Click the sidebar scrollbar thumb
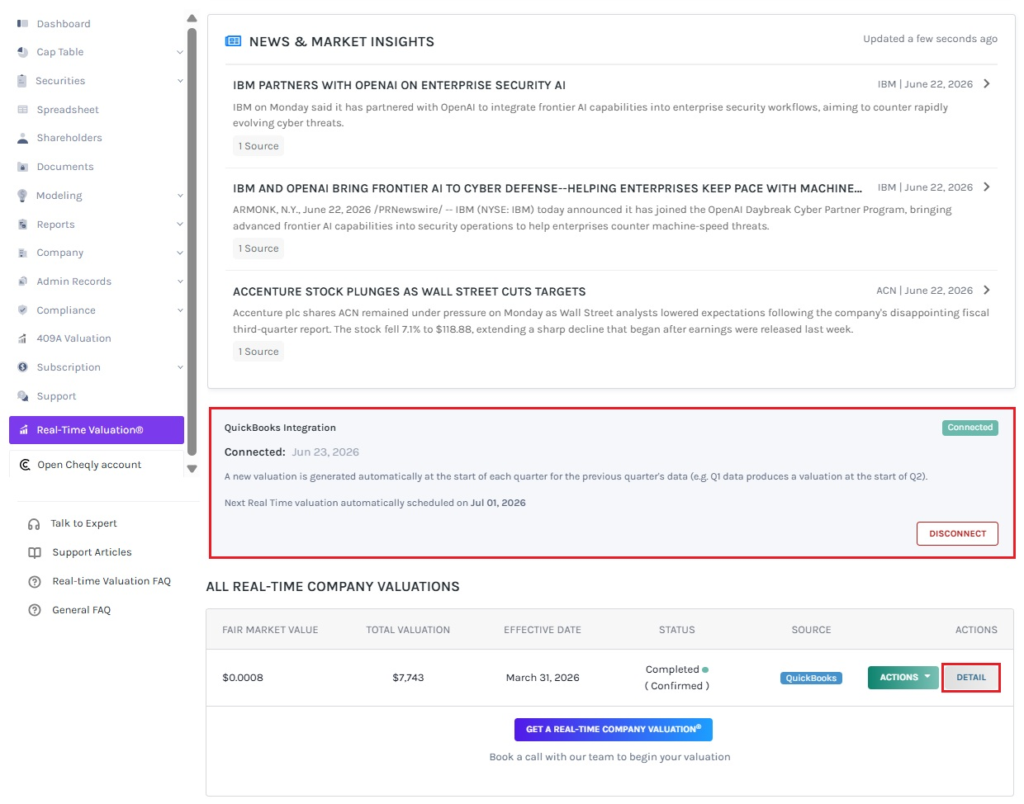The height and width of the screenshot is (804, 1024). [192, 242]
